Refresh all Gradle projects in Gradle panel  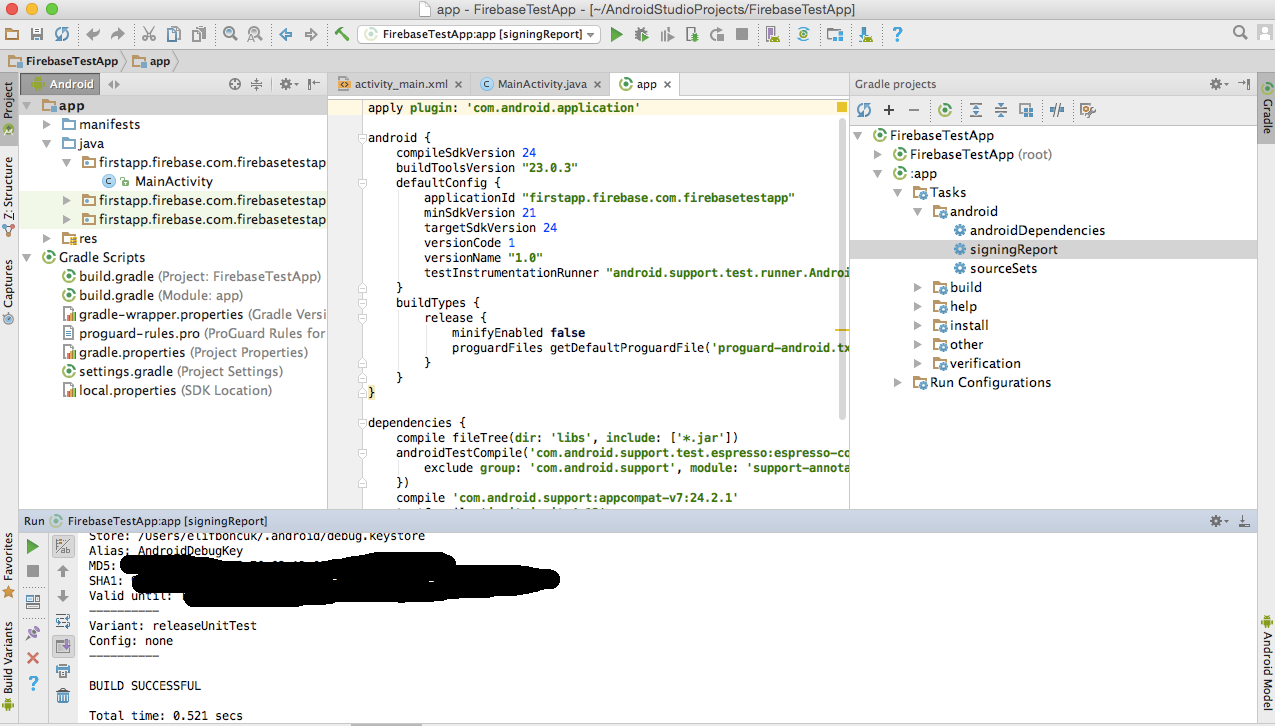tap(864, 110)
